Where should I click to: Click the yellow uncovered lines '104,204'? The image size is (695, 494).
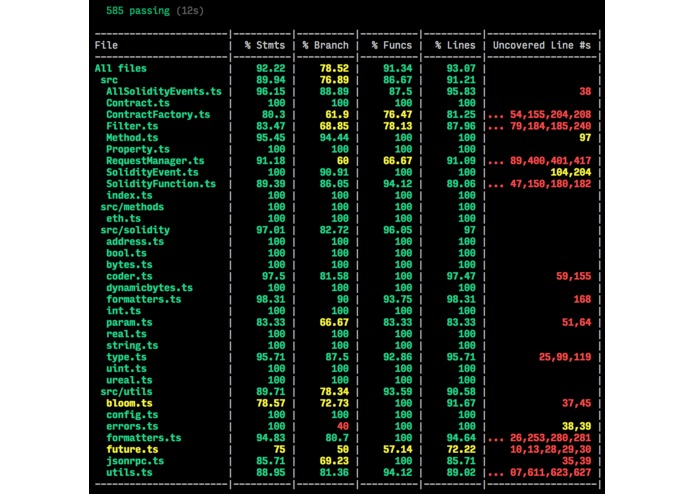[x=571, y=172]
